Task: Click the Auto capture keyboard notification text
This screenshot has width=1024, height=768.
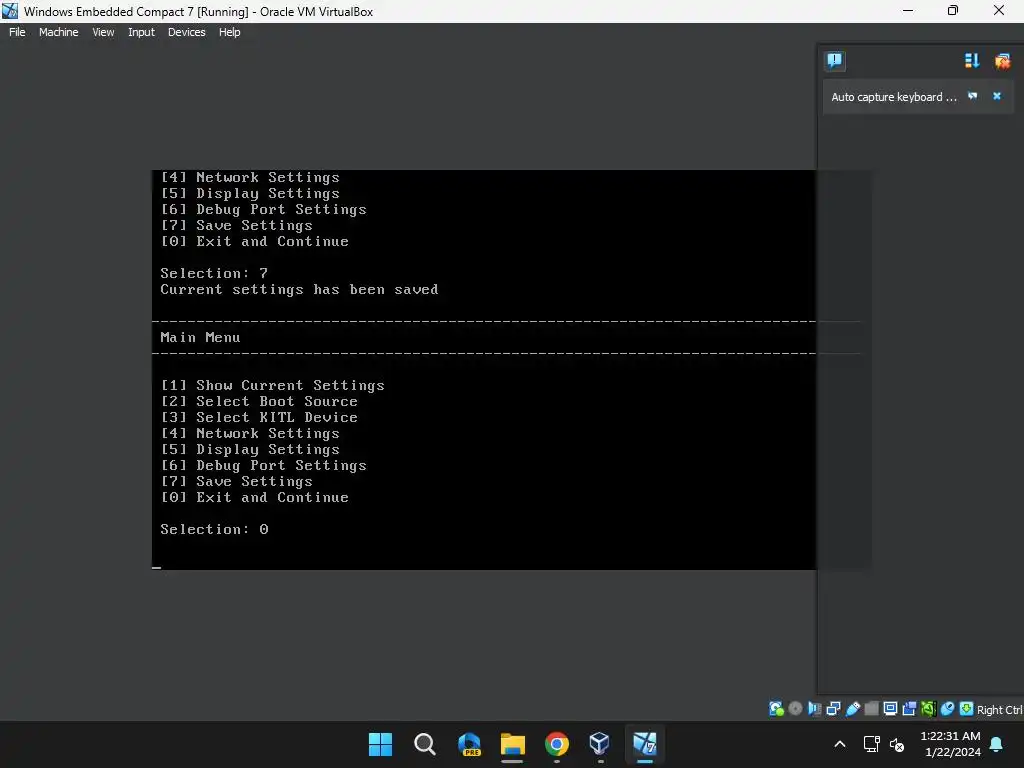Action: (x=893, y=97)
